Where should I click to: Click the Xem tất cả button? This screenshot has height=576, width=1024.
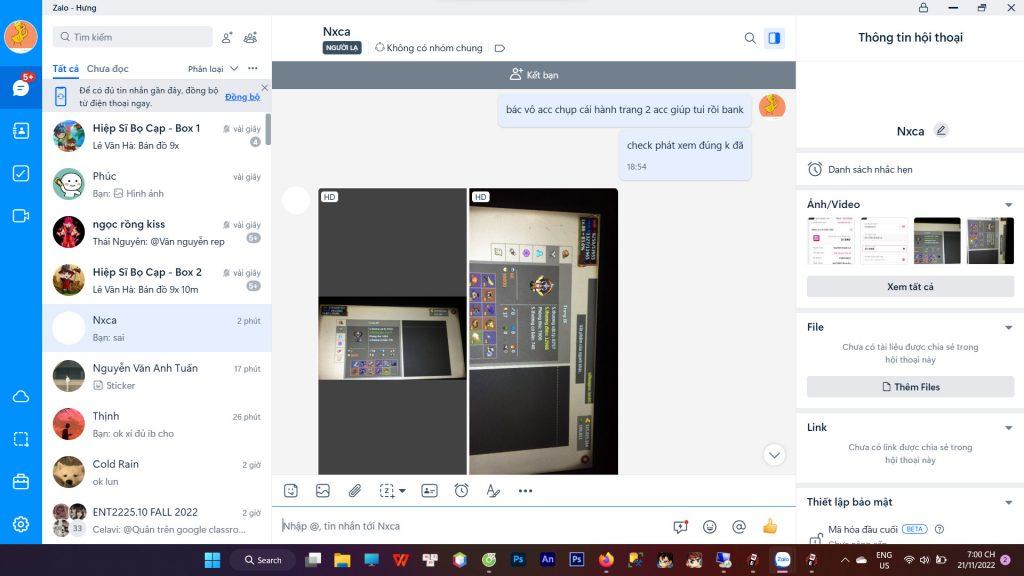[910, 287]
